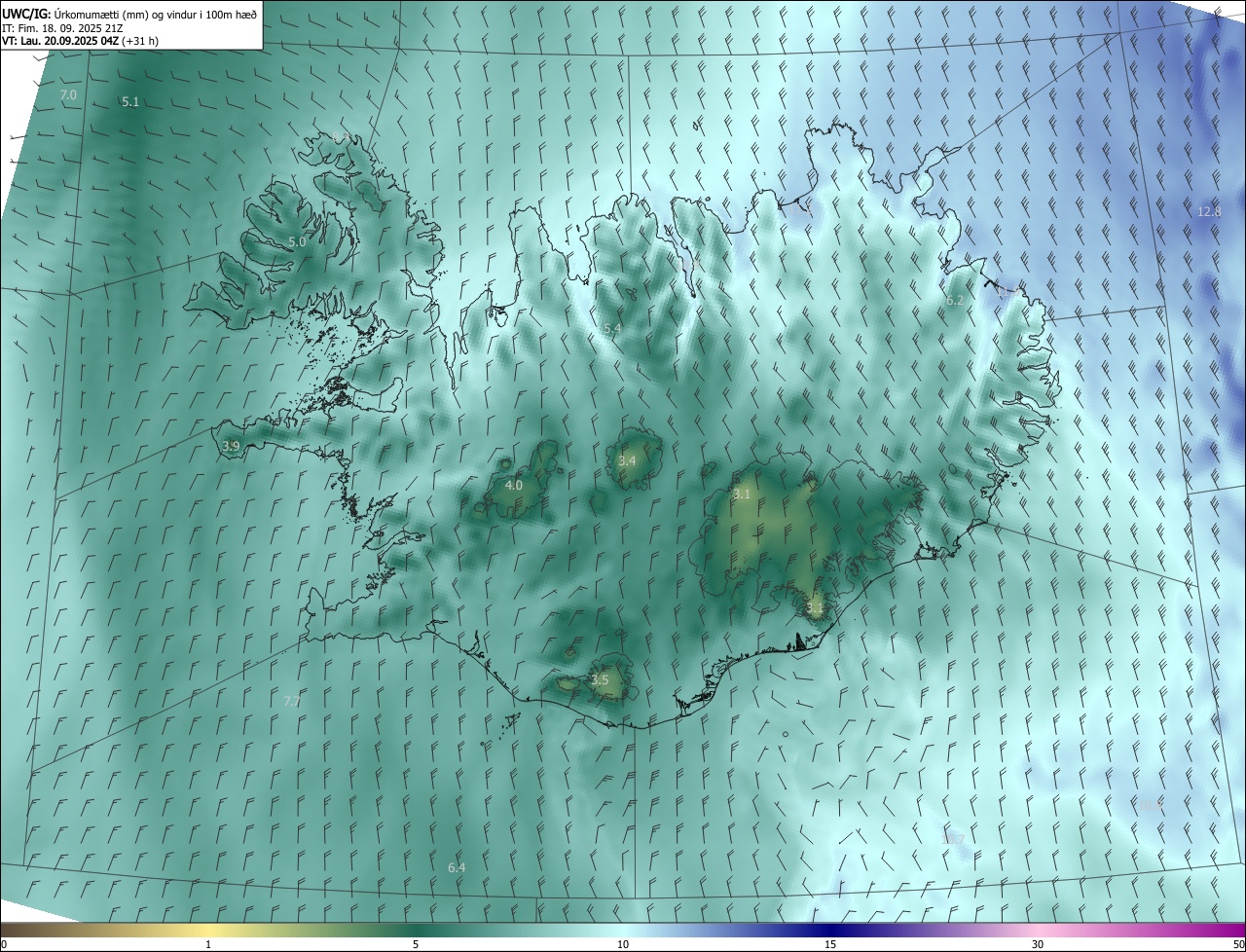
Task: Click the 7.0 value label on the map
Action: 68,94
